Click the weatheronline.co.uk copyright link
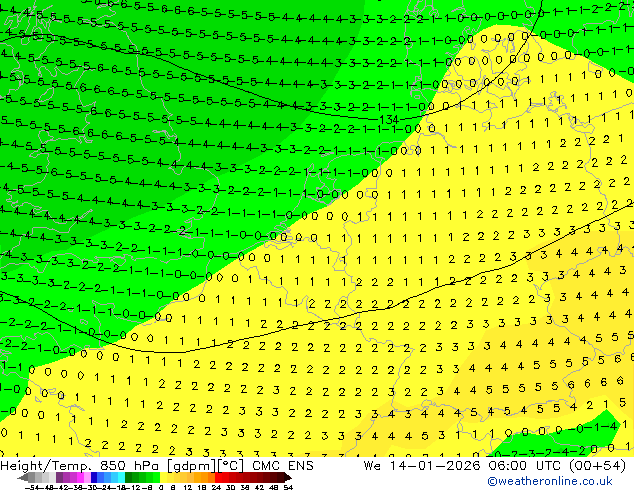This screenshot has height=490, width=634. click(550, 481)
